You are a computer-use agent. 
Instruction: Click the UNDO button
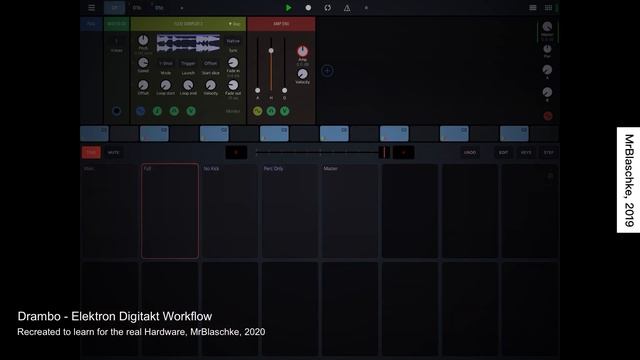pos(470,153)
